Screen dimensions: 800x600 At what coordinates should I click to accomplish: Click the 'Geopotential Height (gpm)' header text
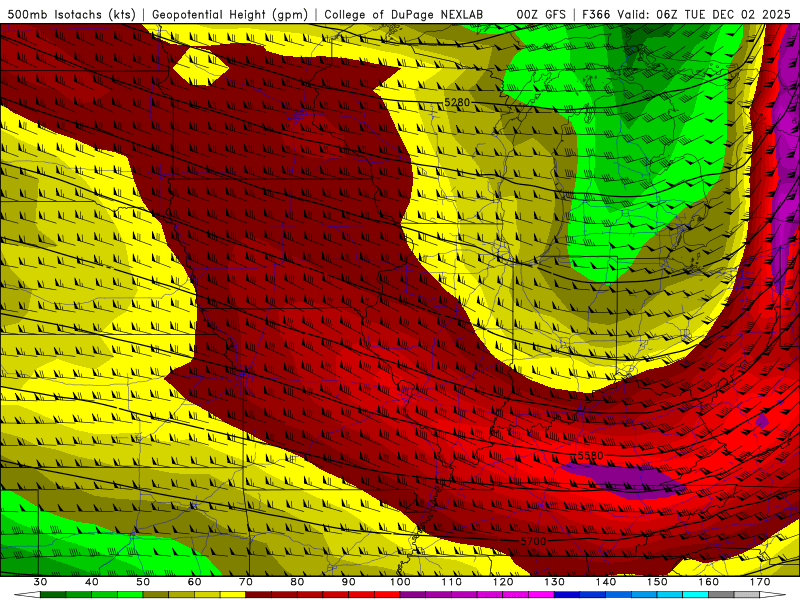pyautogui.click(x=230, y=15)
